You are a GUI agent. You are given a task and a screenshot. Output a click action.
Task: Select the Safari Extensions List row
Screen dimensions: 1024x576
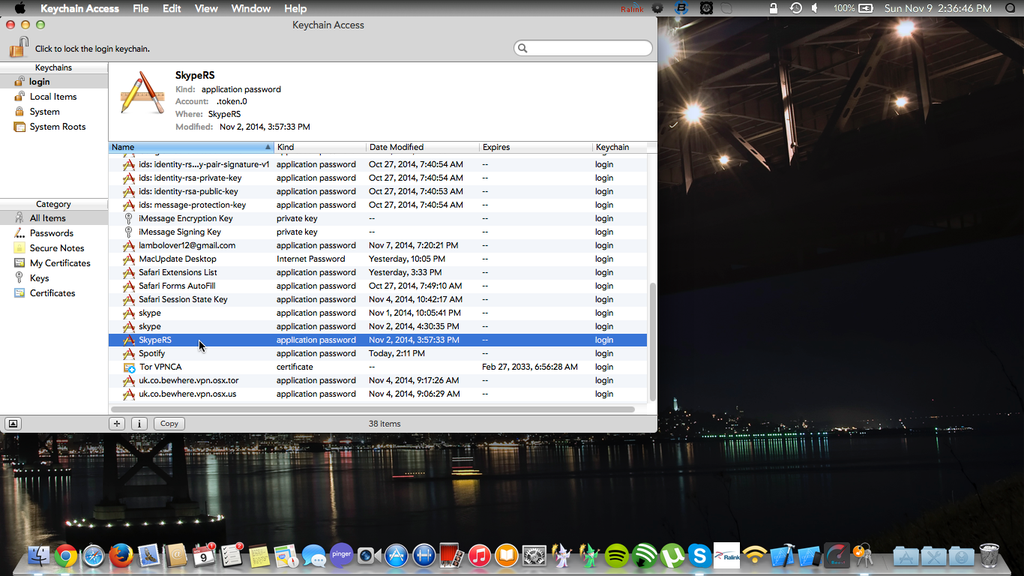(x=377, y=272)
